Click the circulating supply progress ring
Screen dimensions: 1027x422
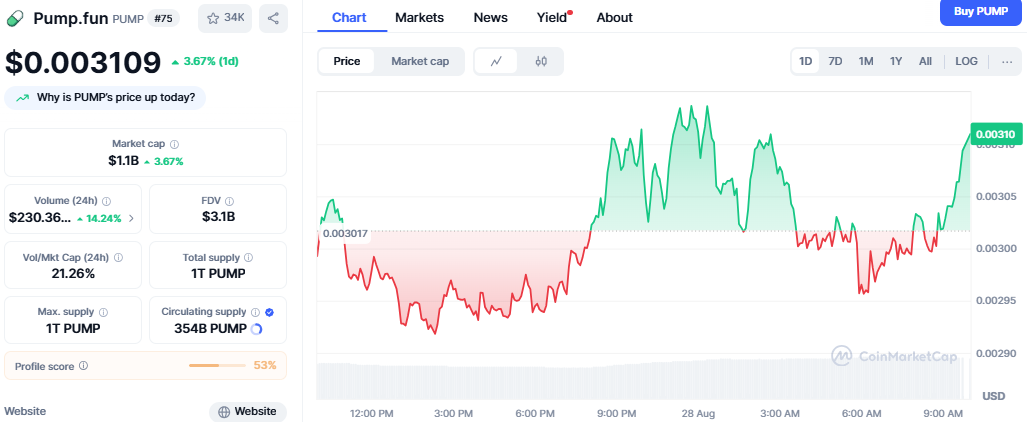tap(256, 329)
